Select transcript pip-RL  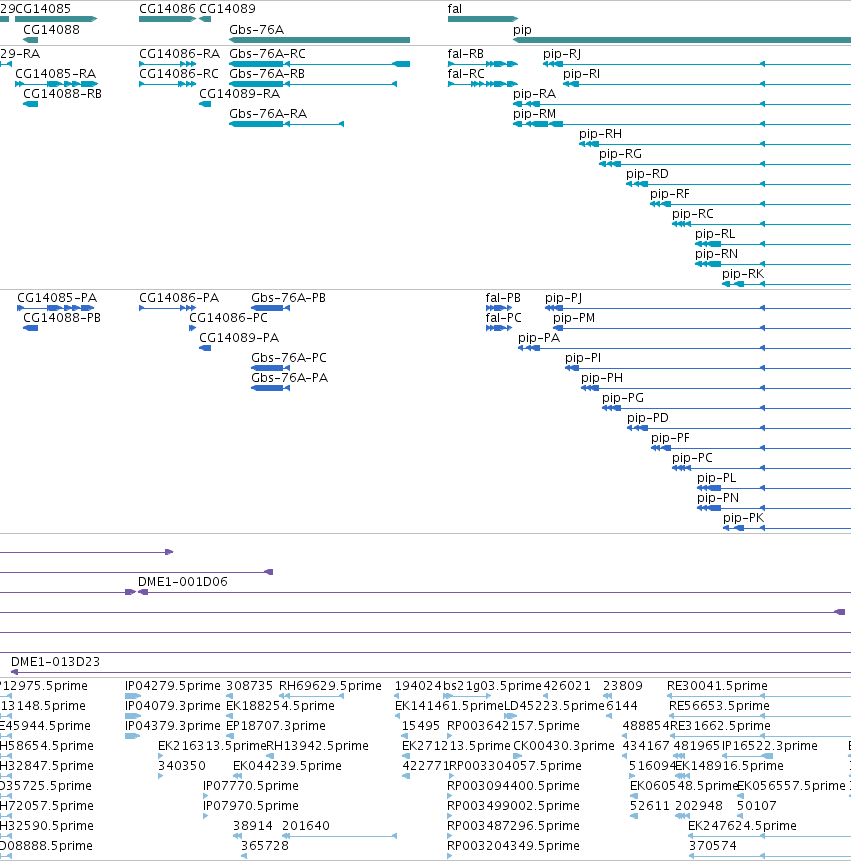[x=773, y=244]
